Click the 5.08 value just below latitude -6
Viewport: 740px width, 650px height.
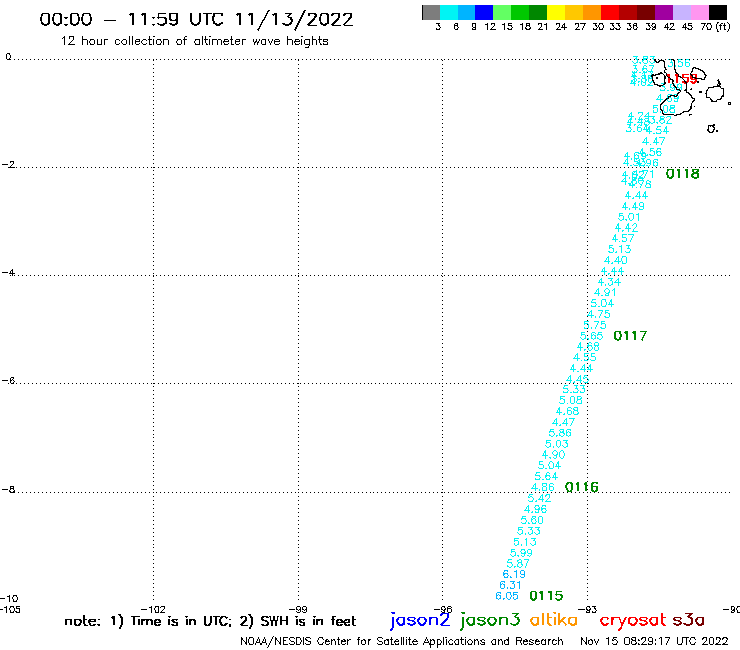click(x=571, y=400)
